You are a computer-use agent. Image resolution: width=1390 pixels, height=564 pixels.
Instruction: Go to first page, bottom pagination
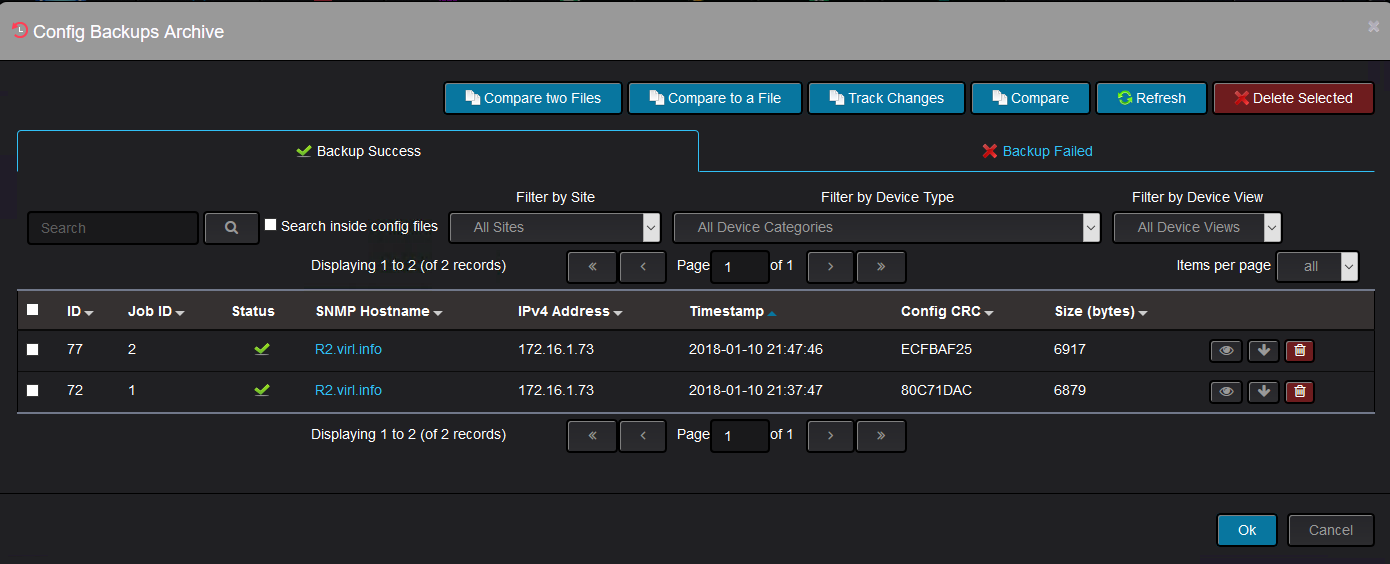pyautogui.click(x=592, y=436)
